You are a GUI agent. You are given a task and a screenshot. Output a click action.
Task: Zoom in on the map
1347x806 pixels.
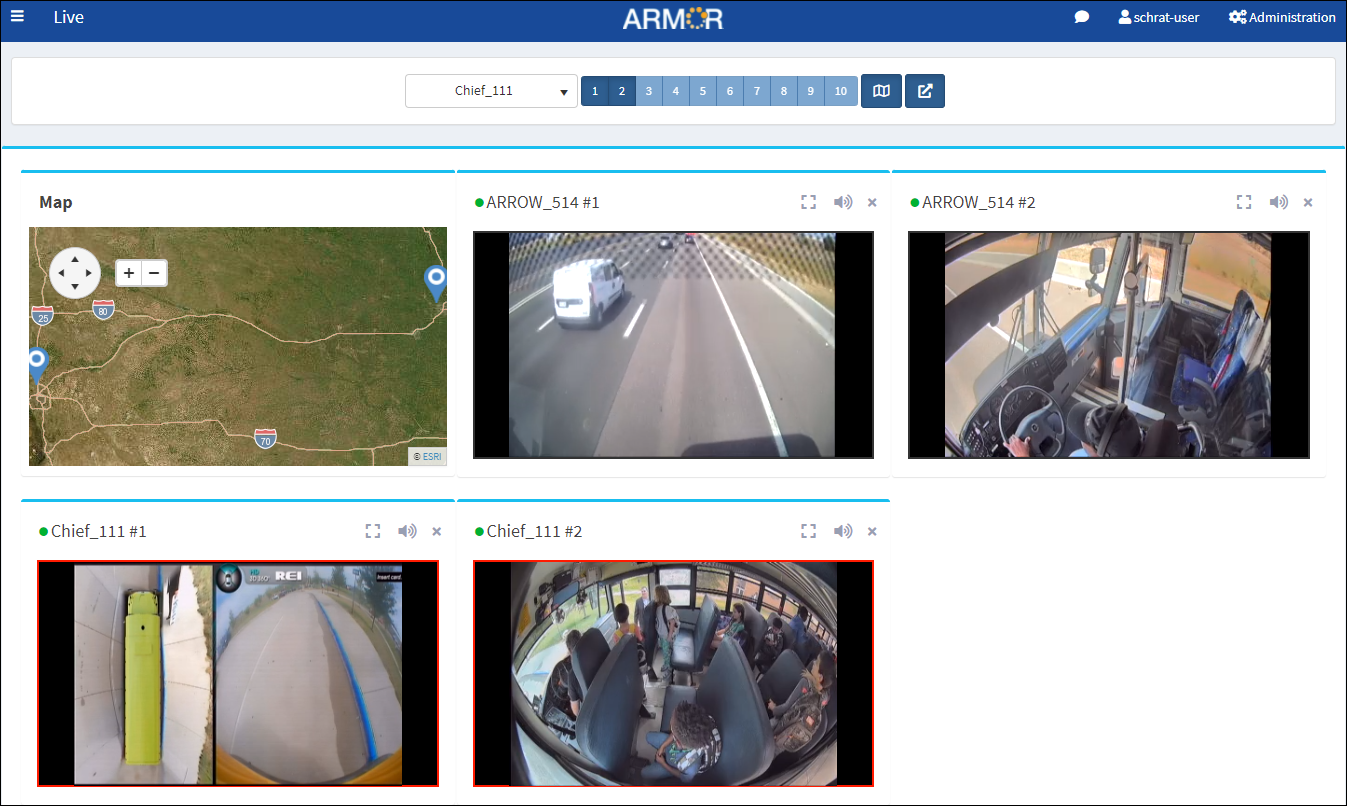pyautogui.click(x=129, y=272)
